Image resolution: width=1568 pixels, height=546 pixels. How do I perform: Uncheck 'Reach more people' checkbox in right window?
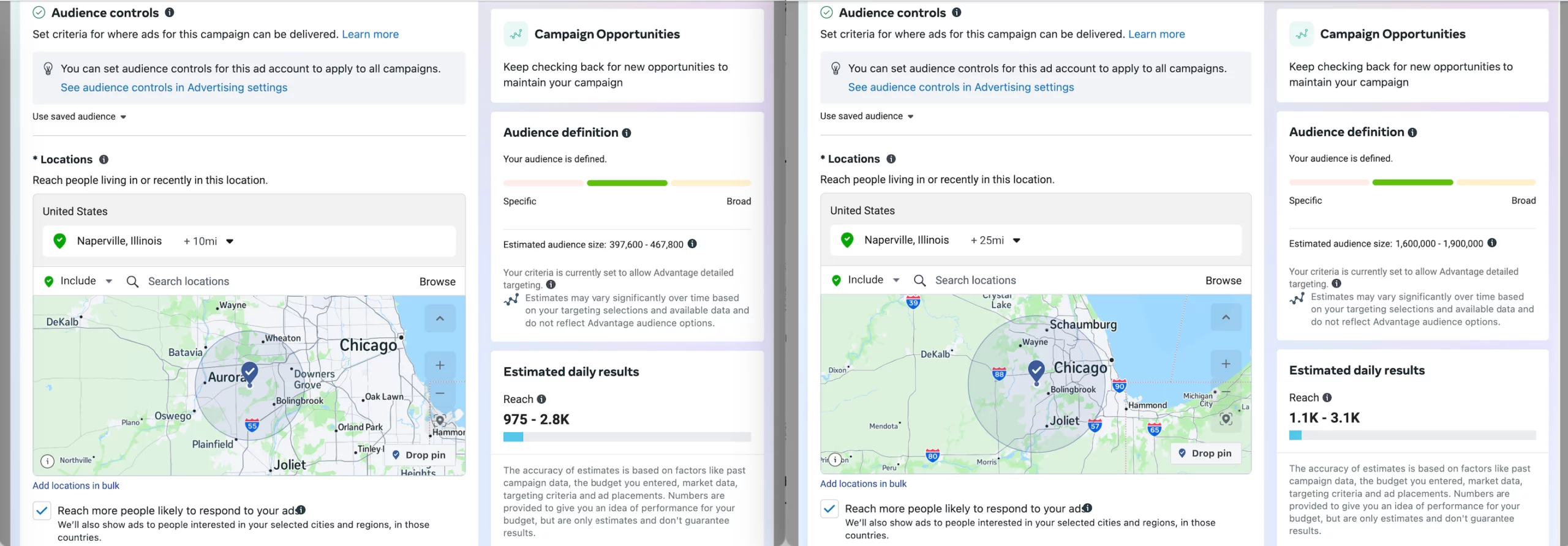(x=829, y=509)
